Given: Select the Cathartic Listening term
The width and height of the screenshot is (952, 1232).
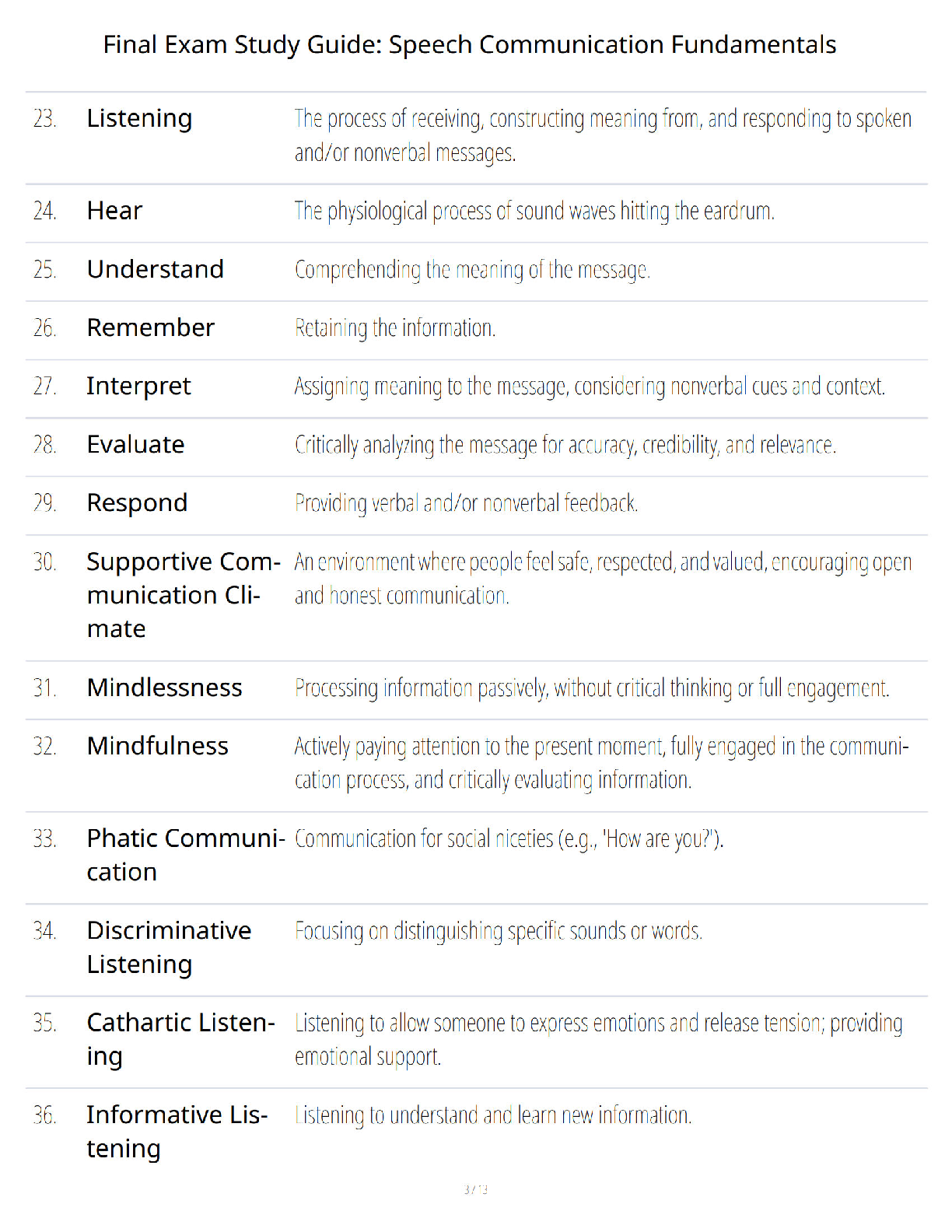Looking at the screenshot, I should point(181,1039).
